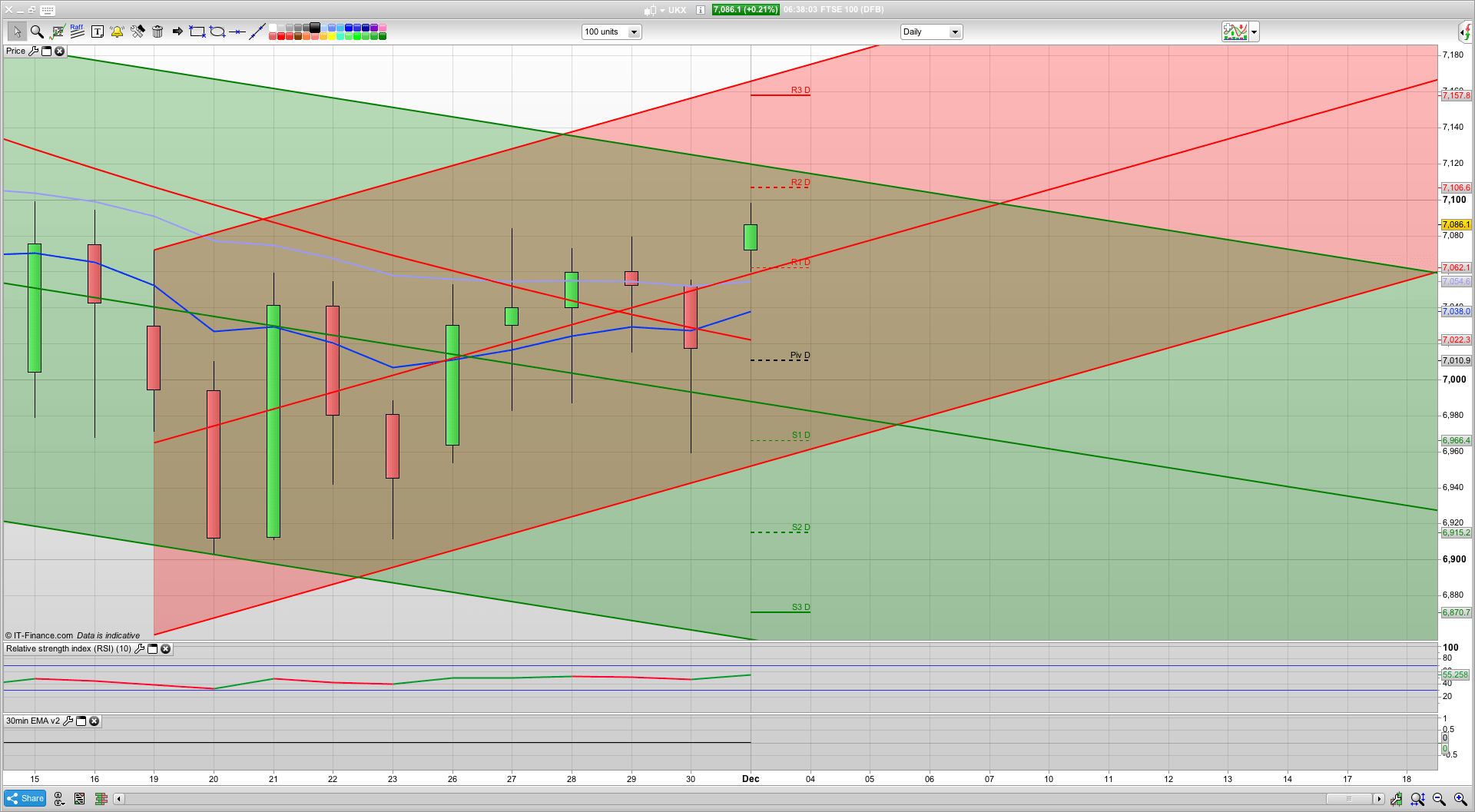Pick the ellipse drawing tool
Viewport: 1475px width, 812px height.
click(217, 31)
